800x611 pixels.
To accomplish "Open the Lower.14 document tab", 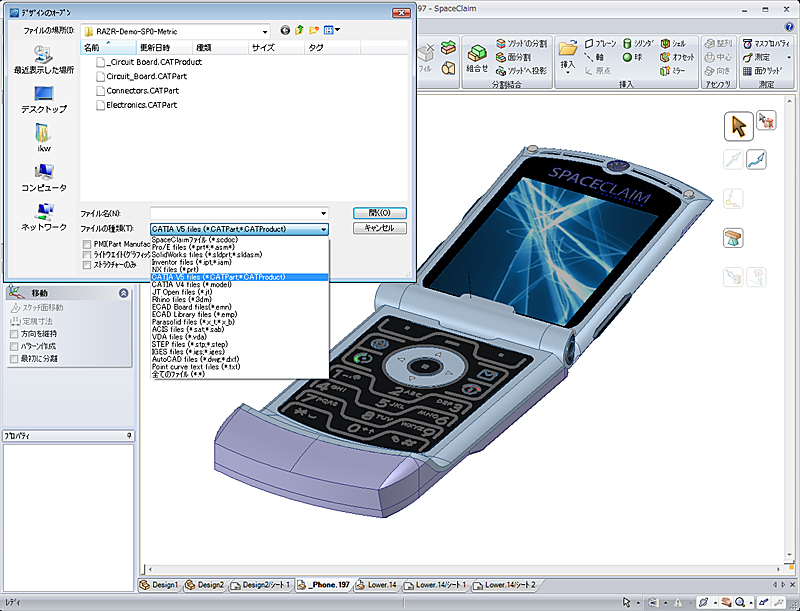I will [380, 584].
